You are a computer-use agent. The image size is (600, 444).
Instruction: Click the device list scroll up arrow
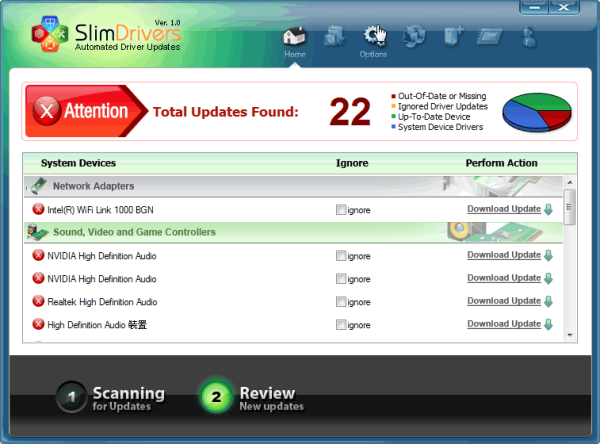tap(570, 182)
